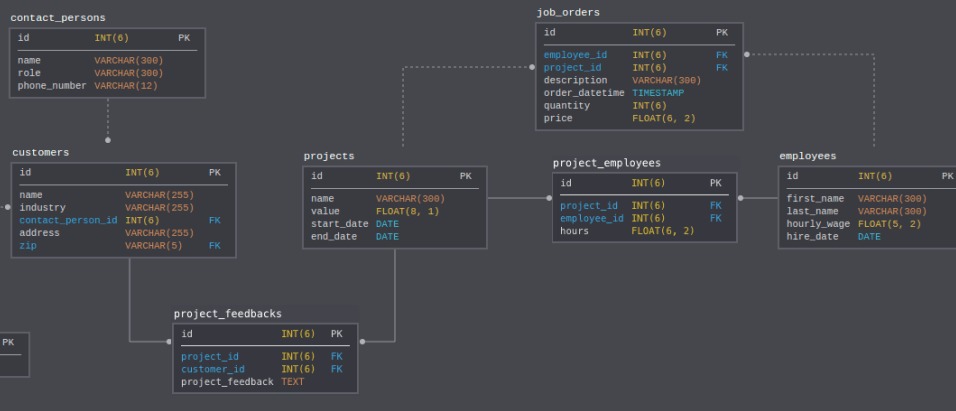Click customer_id foreign key in project_feedbacks
This screenshot has width=956, height=411.
click(212, 369)
